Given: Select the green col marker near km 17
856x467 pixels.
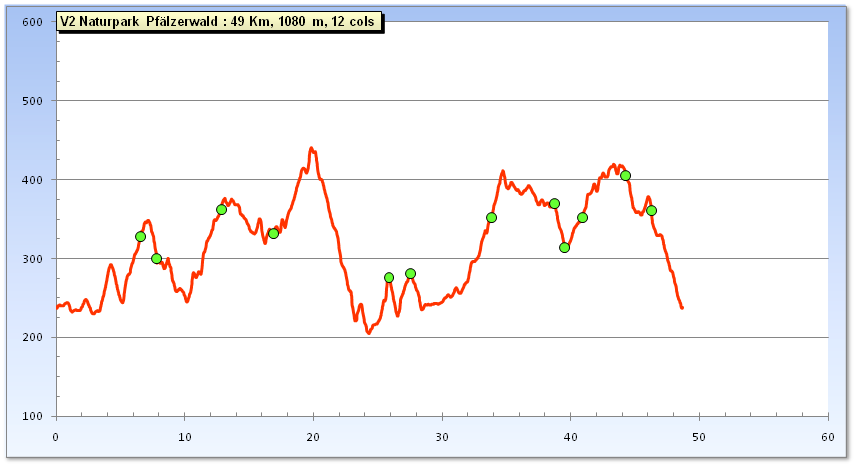Looking at the screenshot, I should point(274,234).
